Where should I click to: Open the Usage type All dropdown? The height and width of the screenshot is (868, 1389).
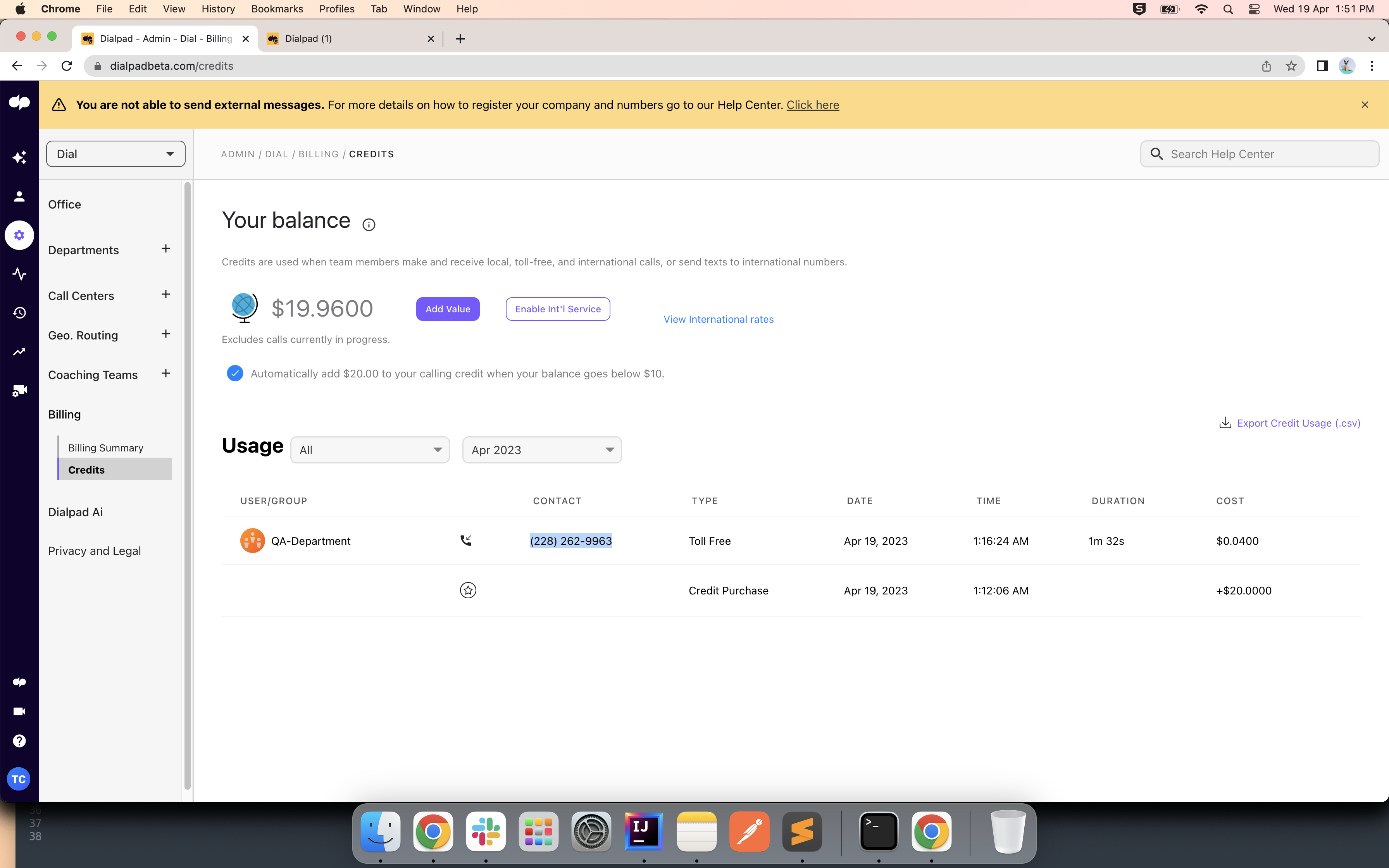click(x=370, y=449)
